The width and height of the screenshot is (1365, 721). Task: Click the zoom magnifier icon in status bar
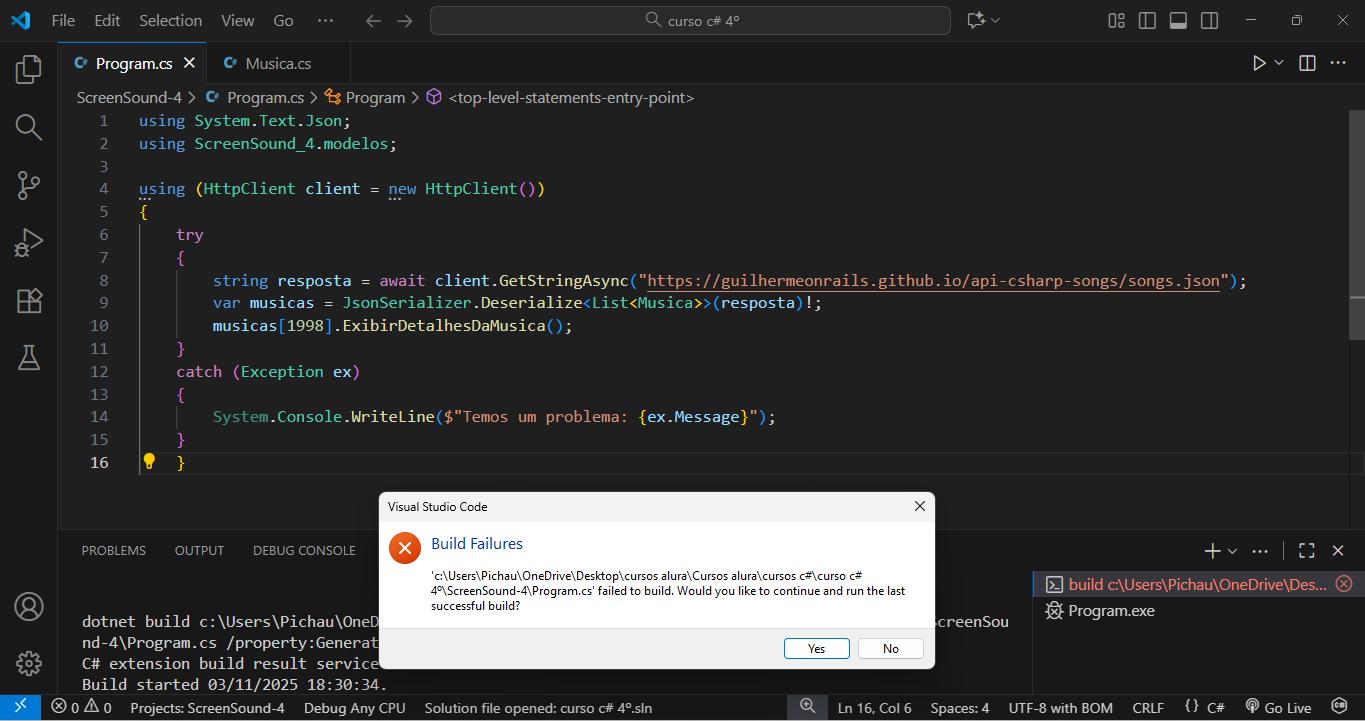click(807, 708)
